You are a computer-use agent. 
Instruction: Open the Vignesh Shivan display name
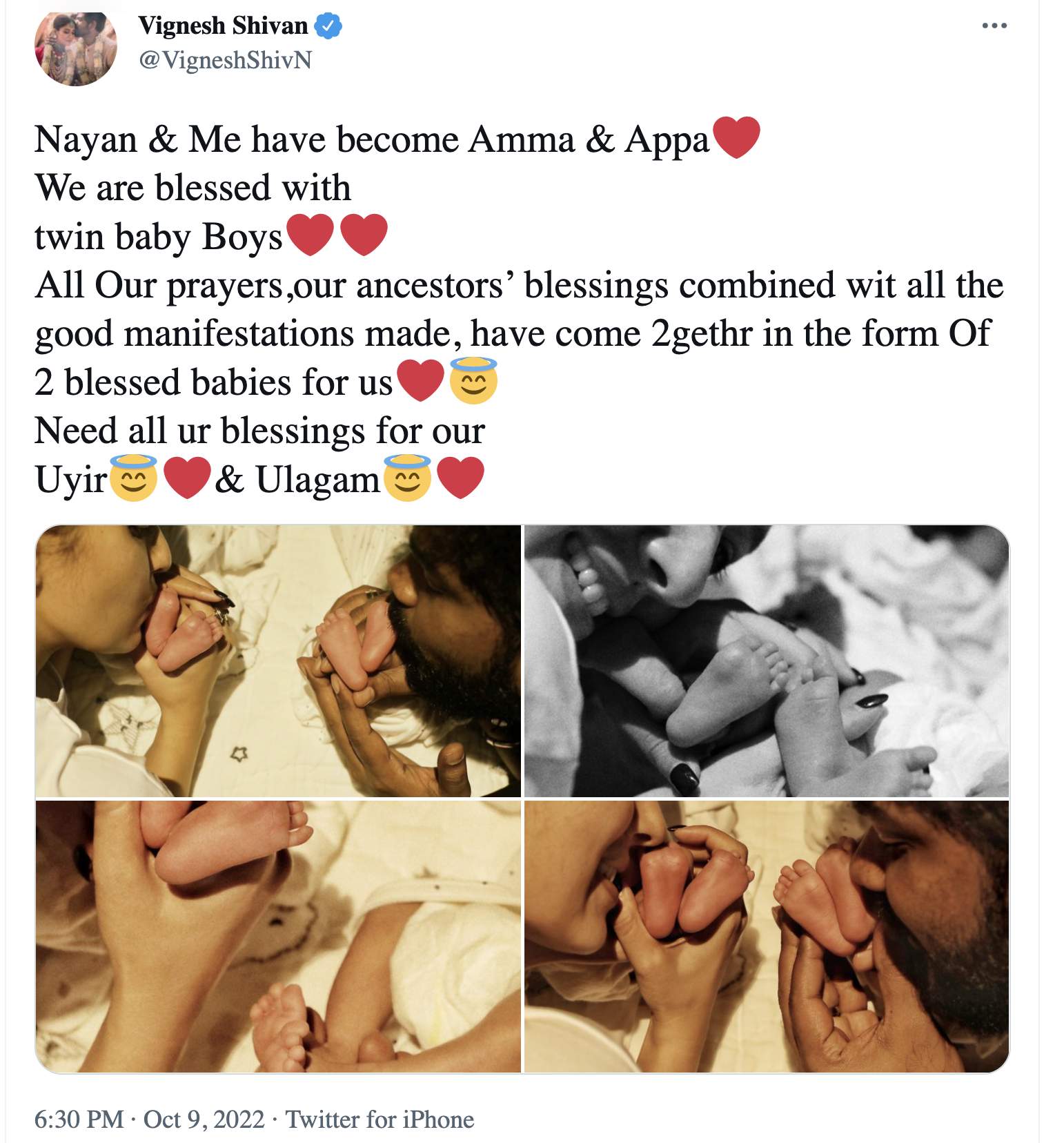coord(223,26)
